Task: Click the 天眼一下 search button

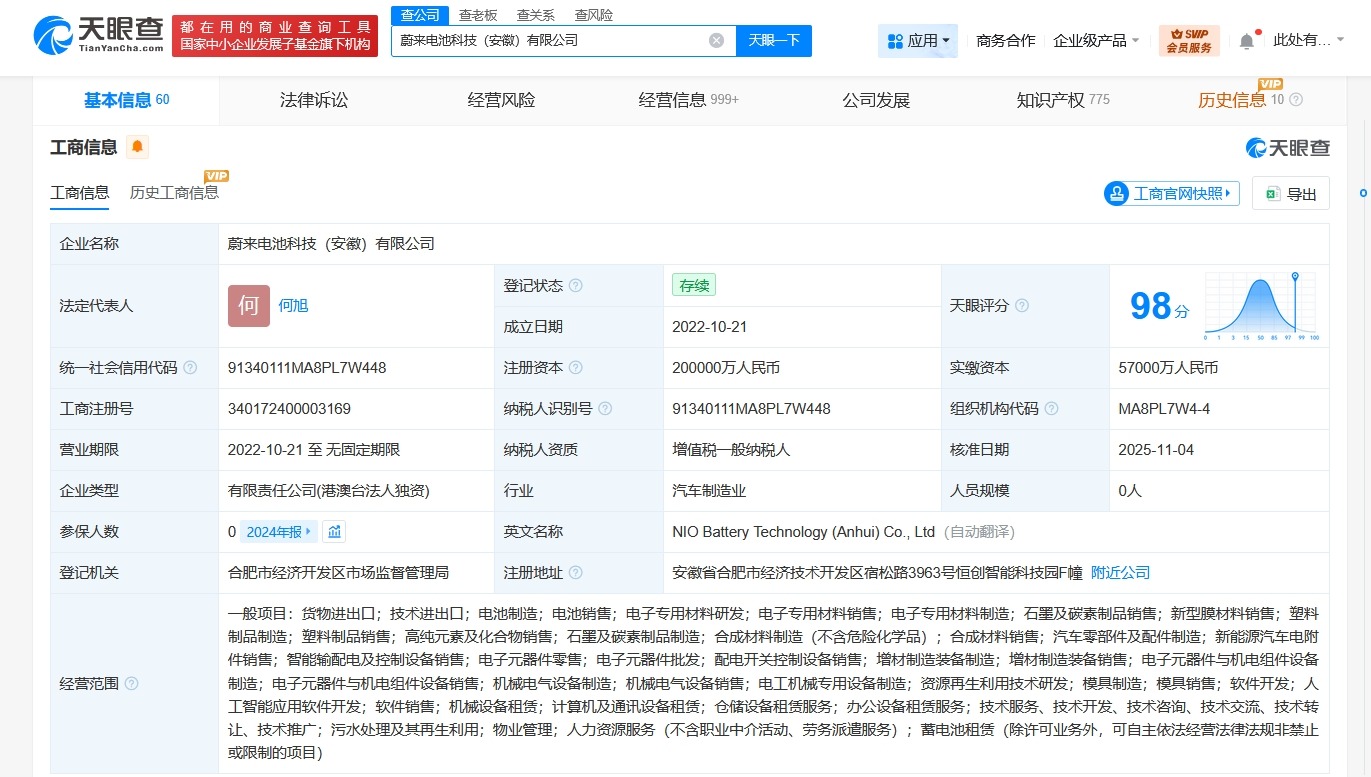Action: 773,40
